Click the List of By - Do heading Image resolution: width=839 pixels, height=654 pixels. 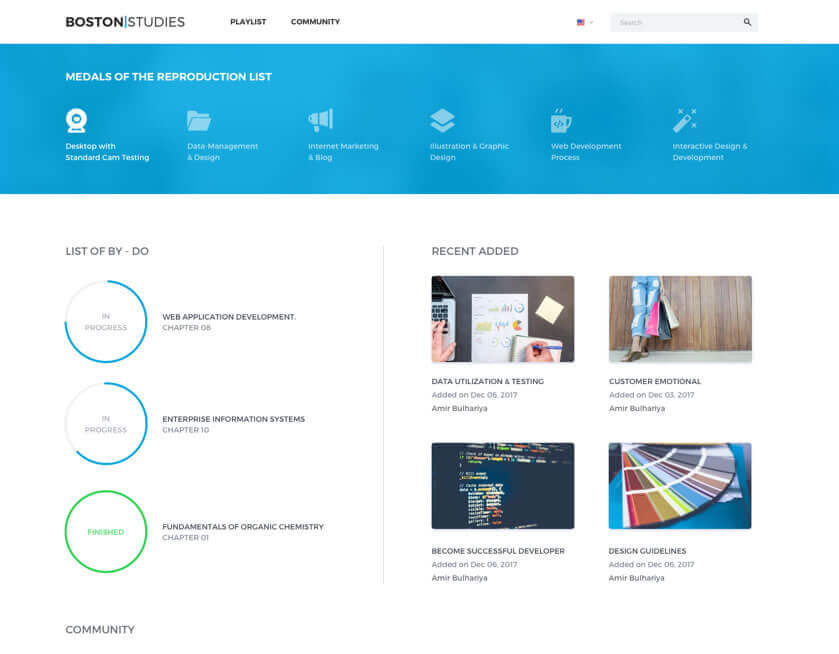(107, 251)
